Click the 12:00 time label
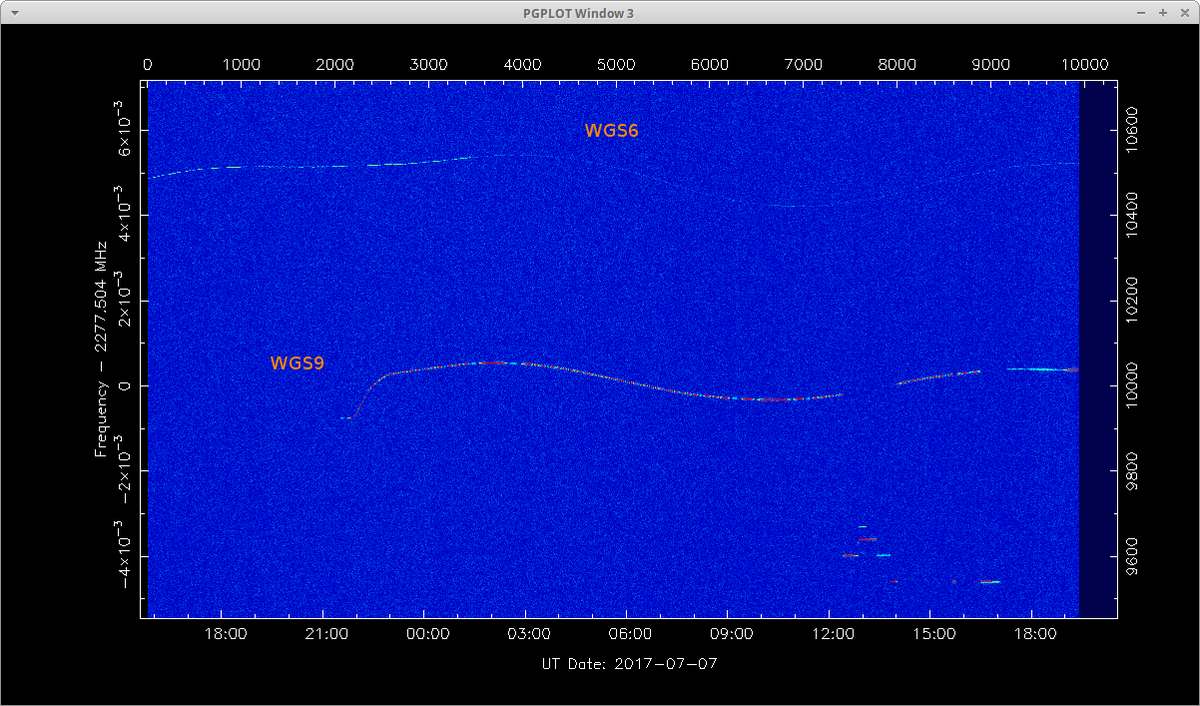The width and height of the screenshot is (1200, 706). point(833,633)
